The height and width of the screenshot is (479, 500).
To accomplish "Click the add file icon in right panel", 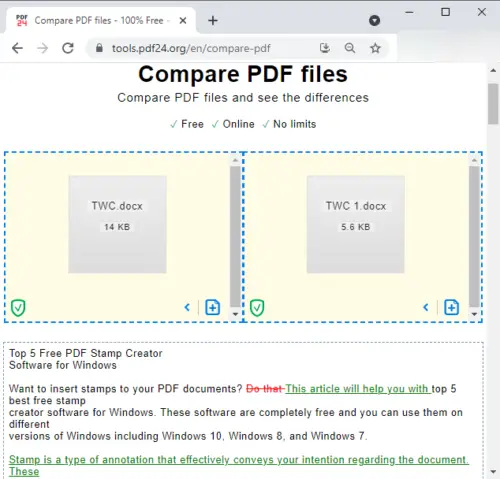I will pyautogui.click(x=451, y=307).
